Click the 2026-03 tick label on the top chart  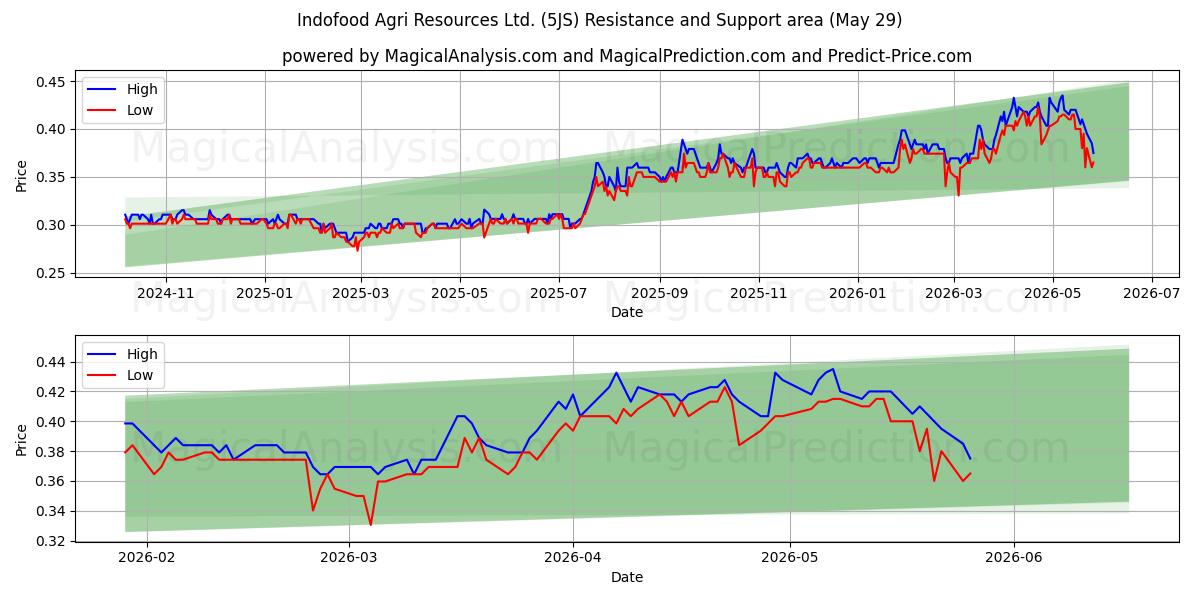pyautogui.click(x=953, y=293)
